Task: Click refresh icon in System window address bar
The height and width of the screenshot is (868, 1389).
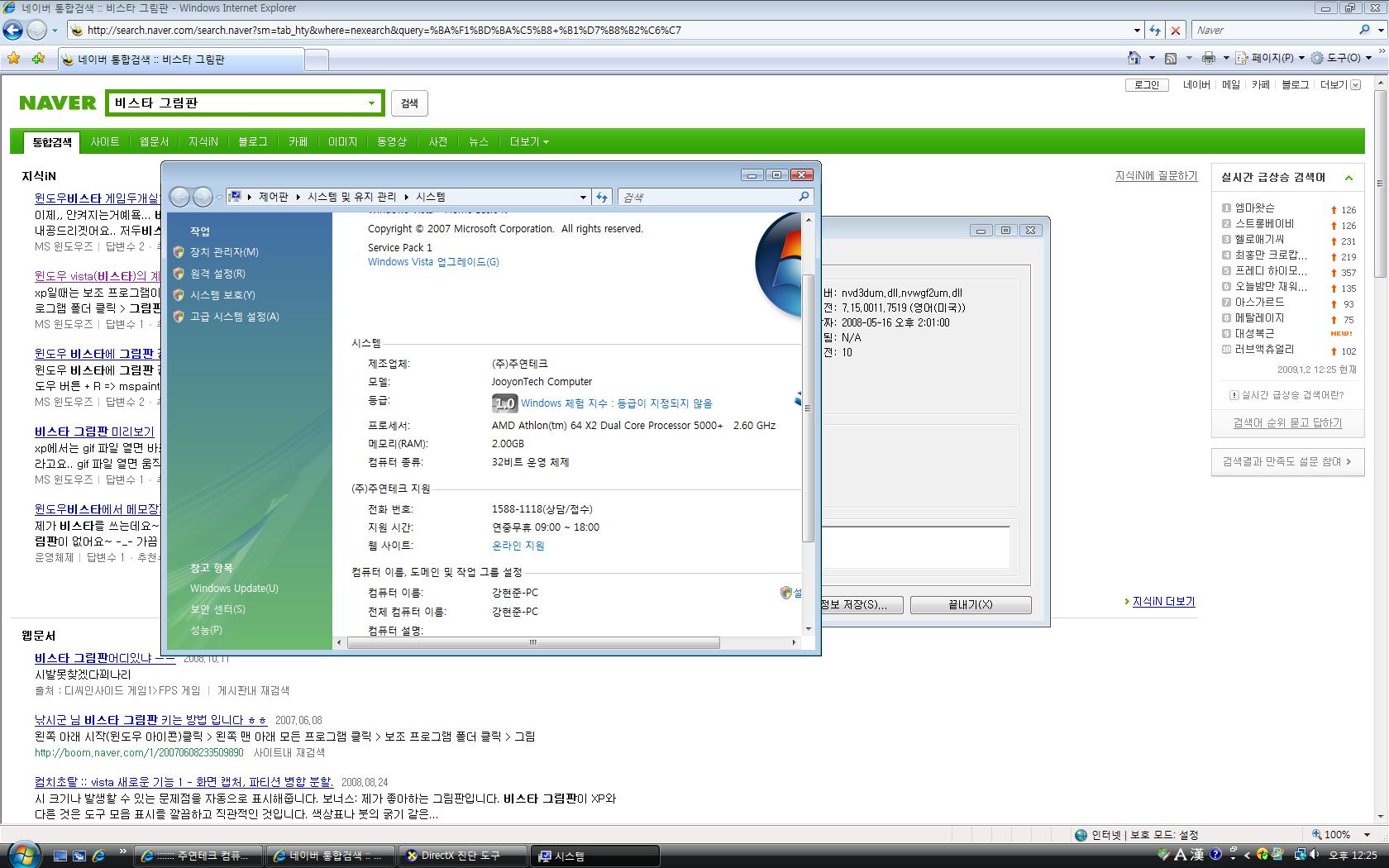Action: pos(602,197)
